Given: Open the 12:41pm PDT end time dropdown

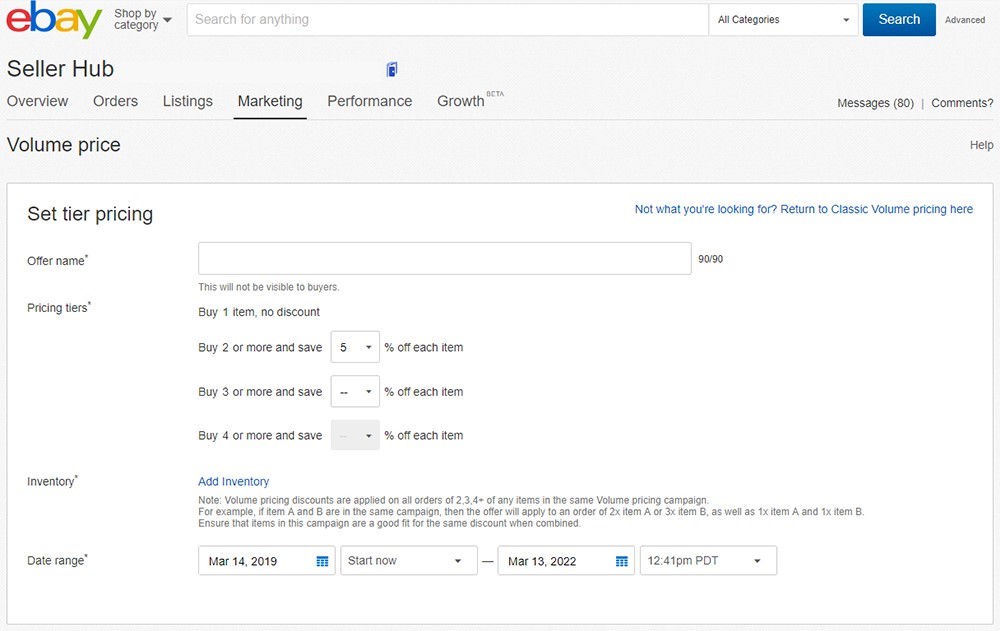Looking at the screenshot, I should point(707,561).
